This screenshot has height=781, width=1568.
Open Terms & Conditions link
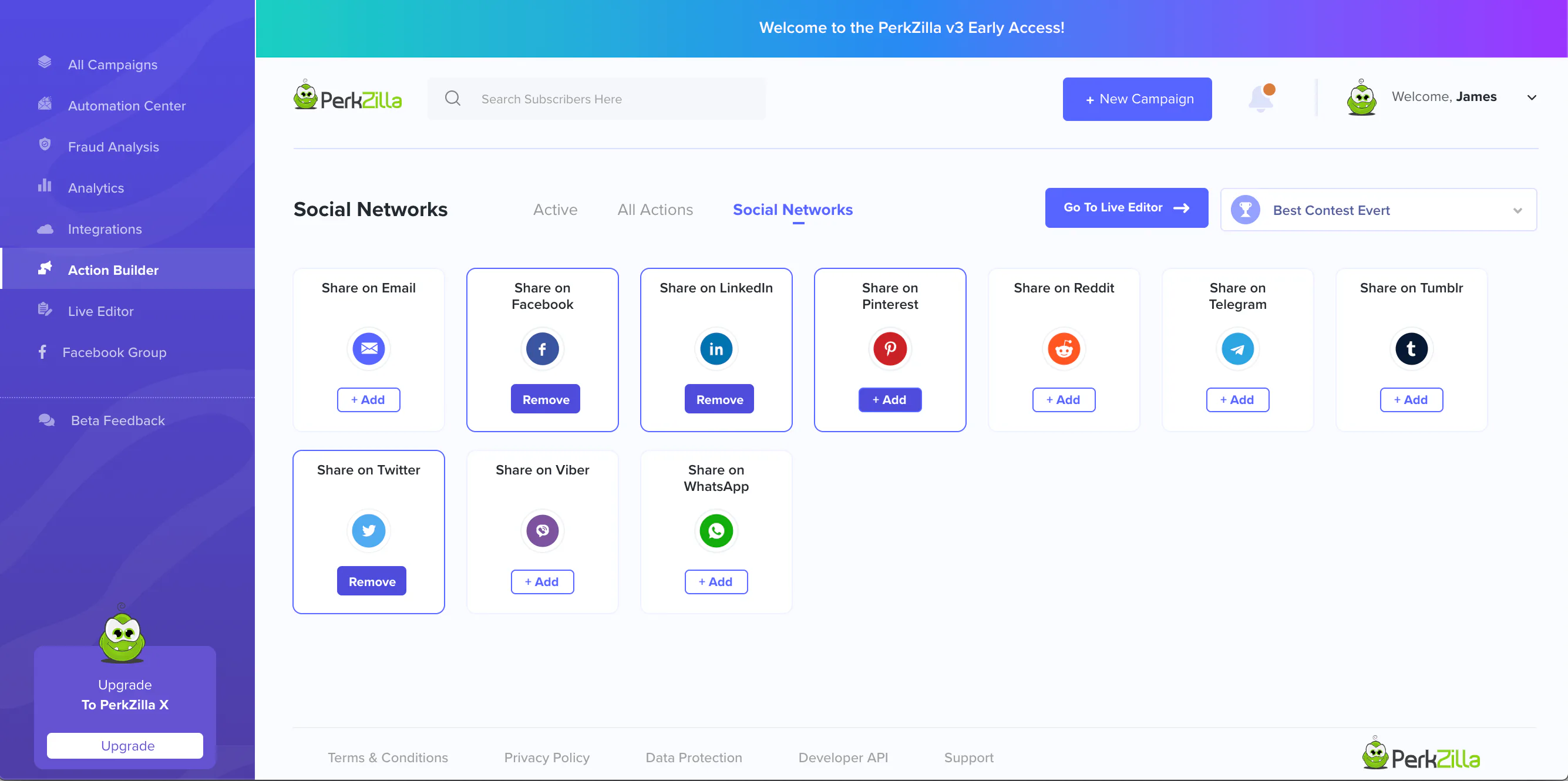[387, 758]
